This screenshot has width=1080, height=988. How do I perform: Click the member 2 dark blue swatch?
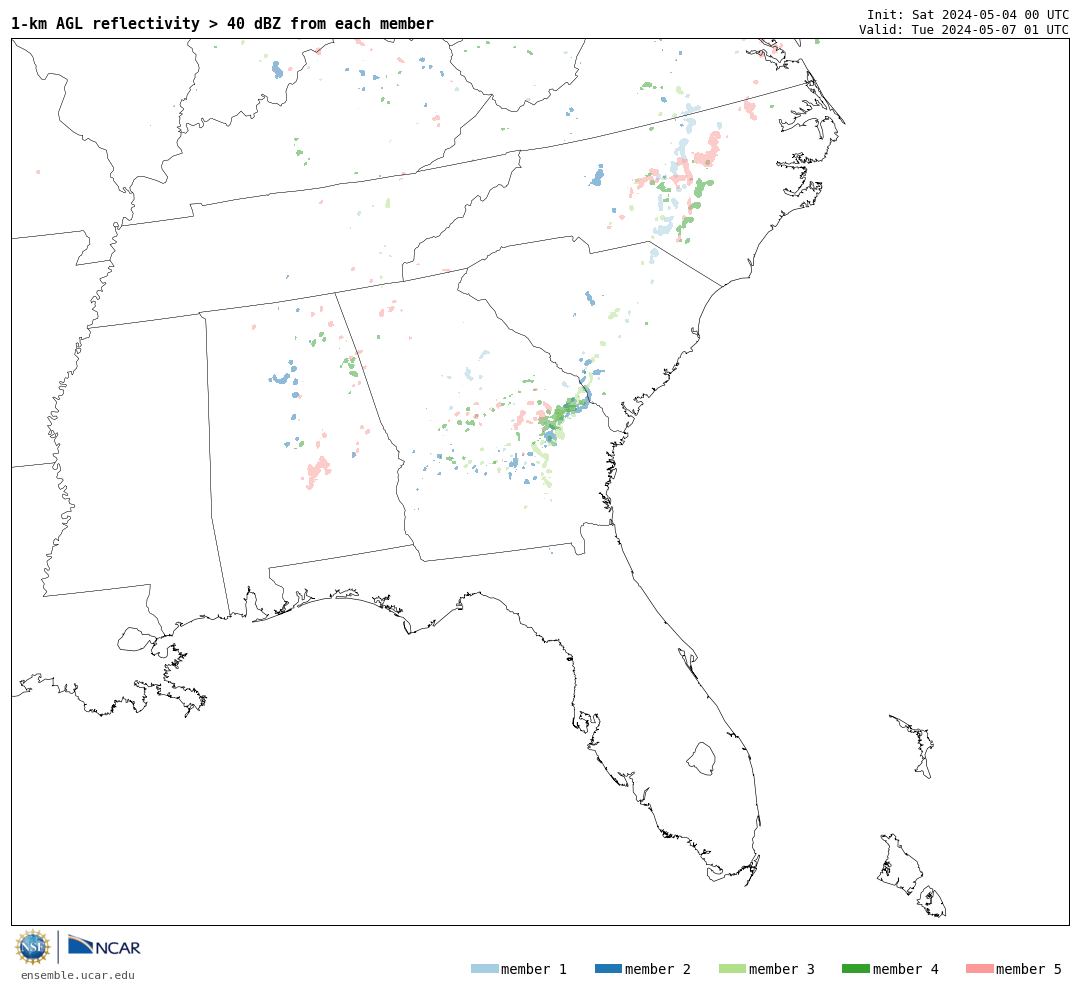click(x=608, y=969)
